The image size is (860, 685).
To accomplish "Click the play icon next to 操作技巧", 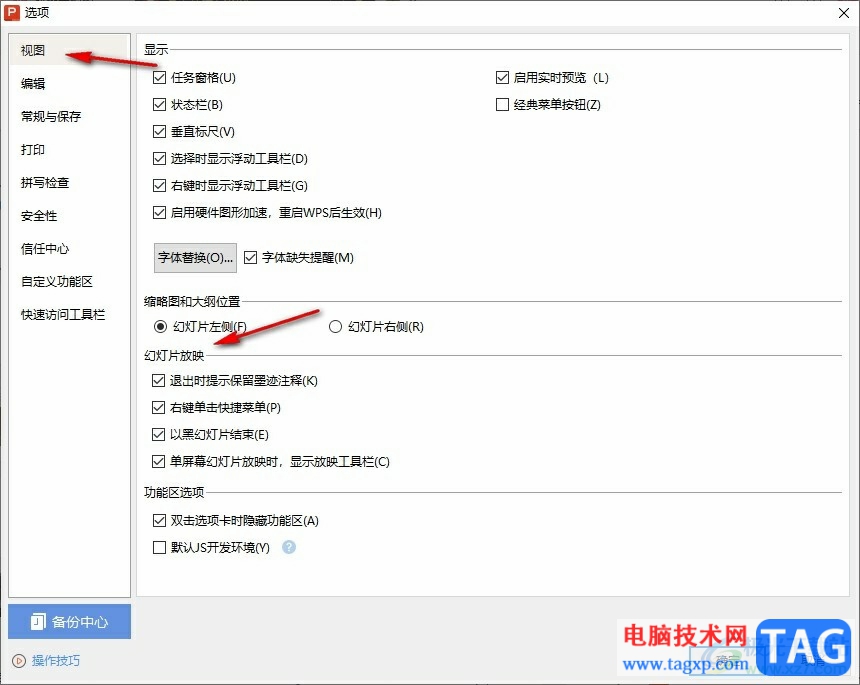I will pyautogui.click(x=19, y=661).
